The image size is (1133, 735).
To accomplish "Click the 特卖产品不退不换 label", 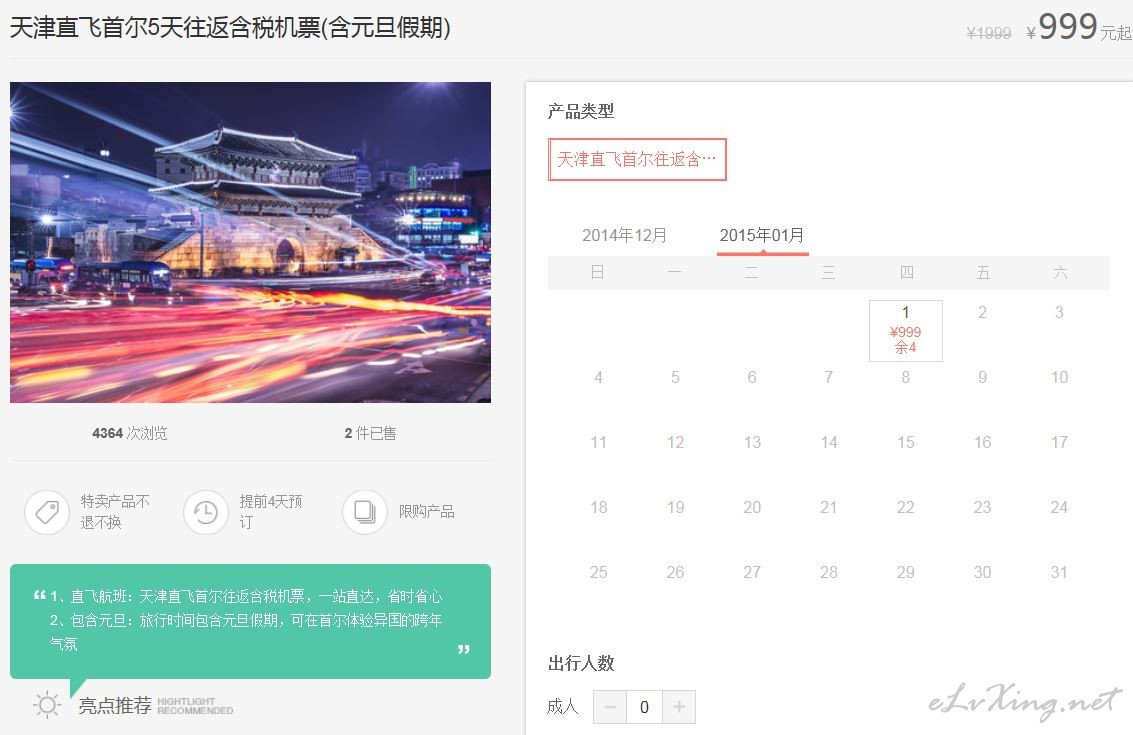I will [x=116, y=512].
